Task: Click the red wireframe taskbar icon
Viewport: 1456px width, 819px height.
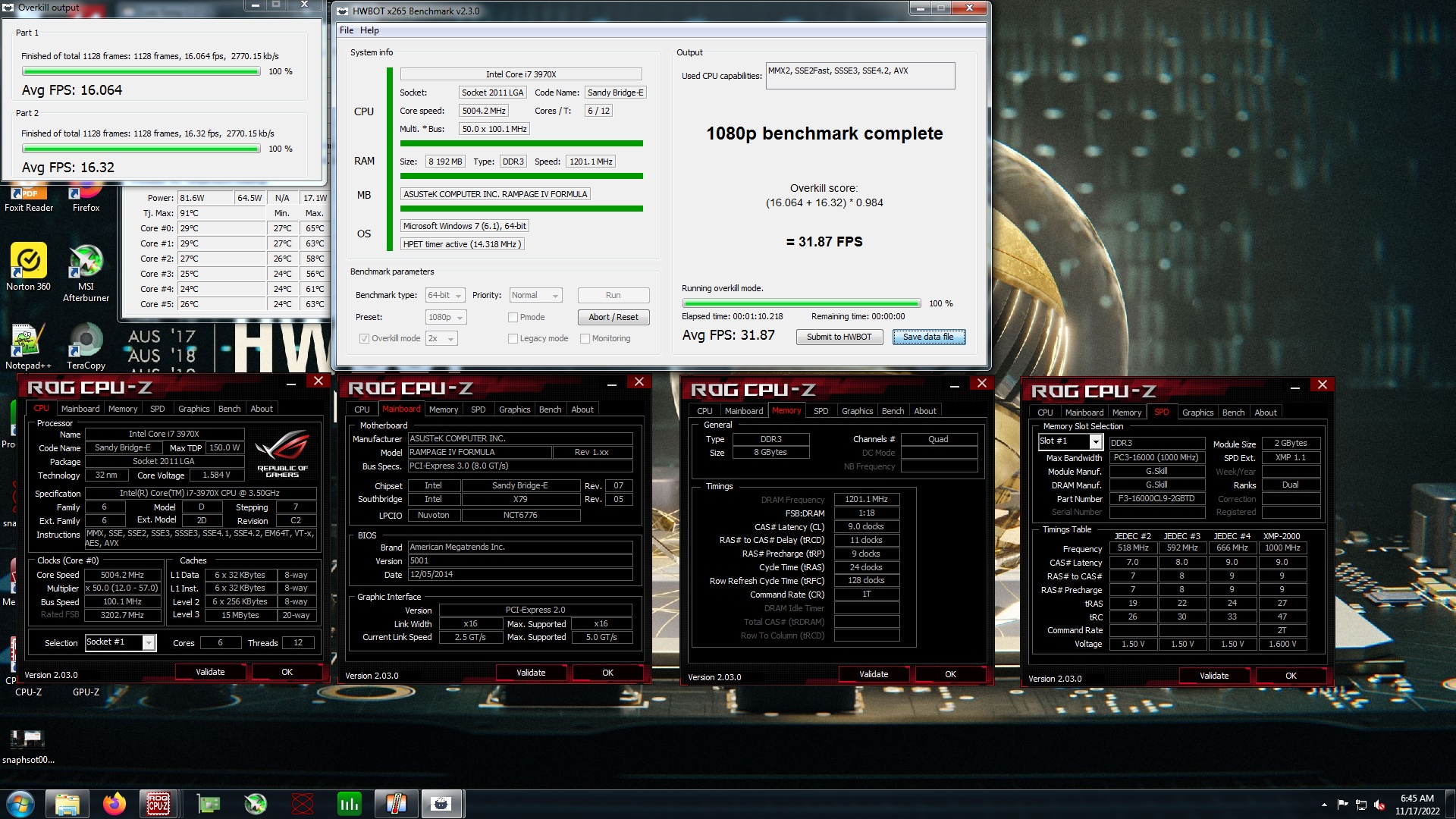Action: (x=303, y=804)
